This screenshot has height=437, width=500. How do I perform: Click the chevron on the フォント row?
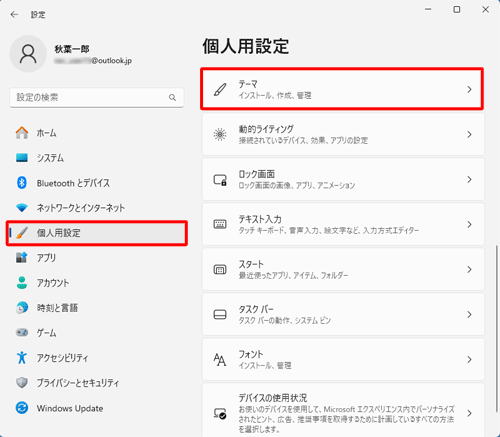pyautogui.click(x=469, y=359)
